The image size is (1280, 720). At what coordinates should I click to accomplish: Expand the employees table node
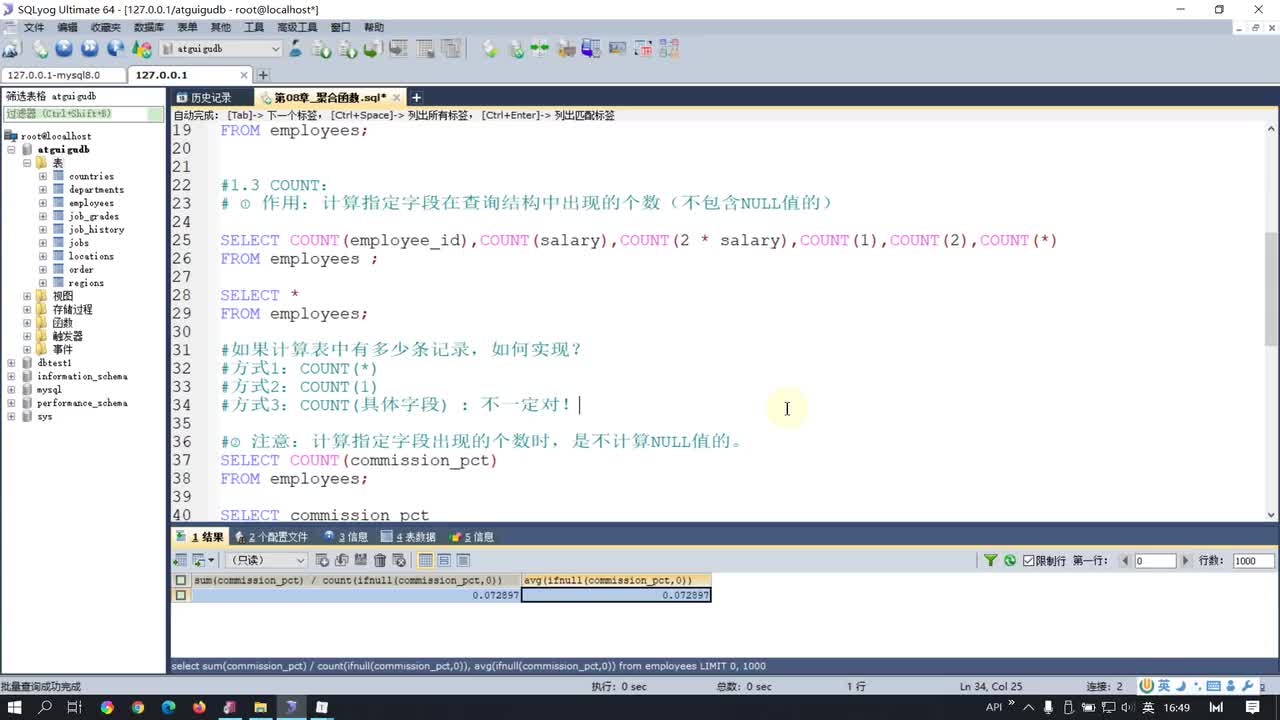pyautogui.click(x=43, y=203)
